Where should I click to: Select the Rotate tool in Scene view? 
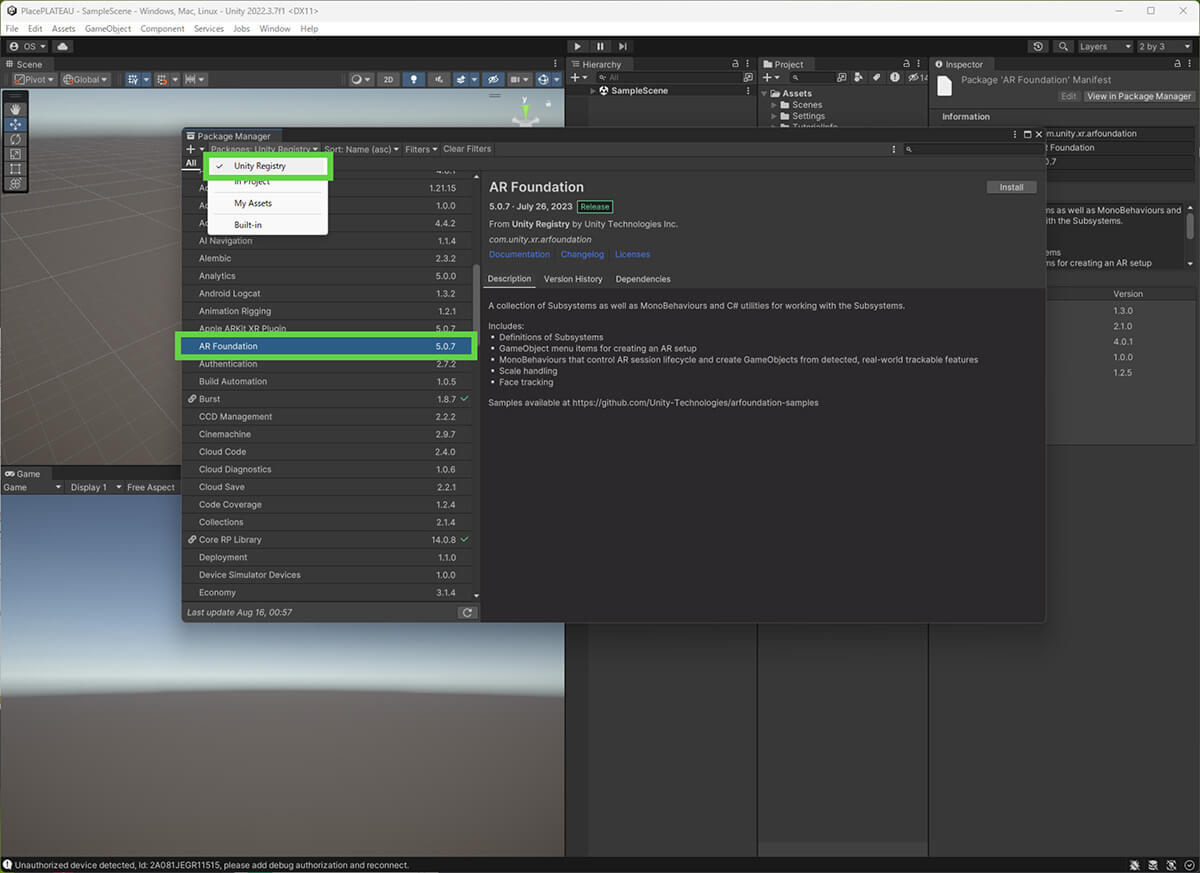pos(15,139)
